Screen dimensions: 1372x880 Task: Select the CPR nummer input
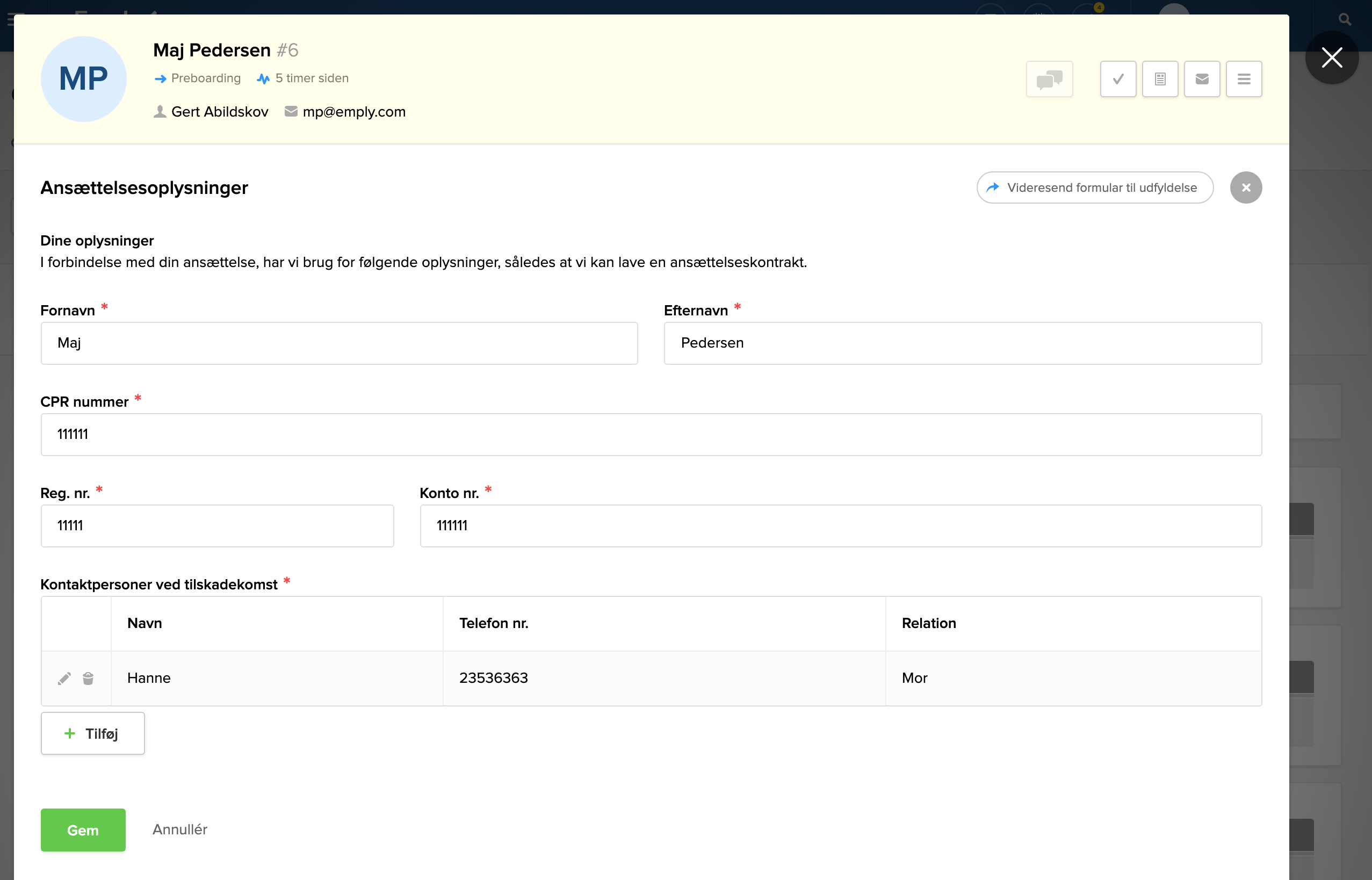(651, 434)
